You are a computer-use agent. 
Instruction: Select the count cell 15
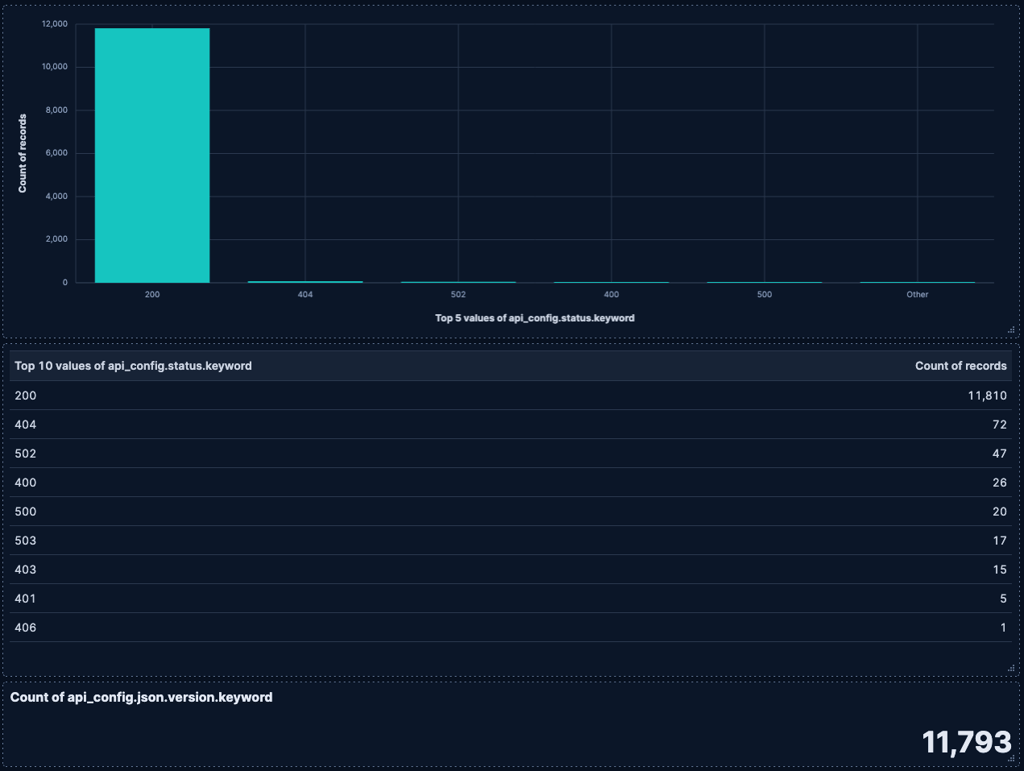(x=999, y=569)
